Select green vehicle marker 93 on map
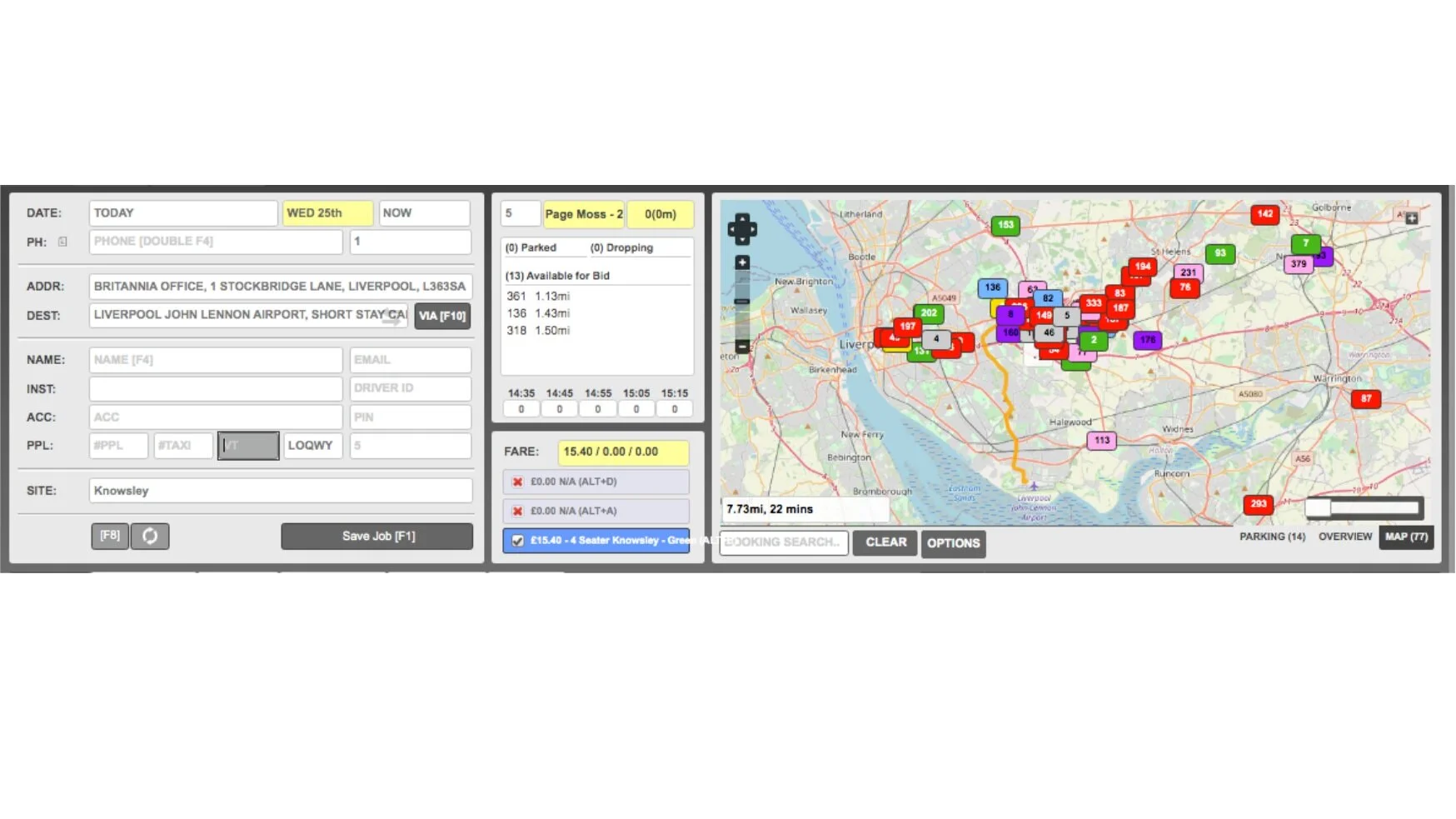1456x819 pixels. click(1220, 253)
